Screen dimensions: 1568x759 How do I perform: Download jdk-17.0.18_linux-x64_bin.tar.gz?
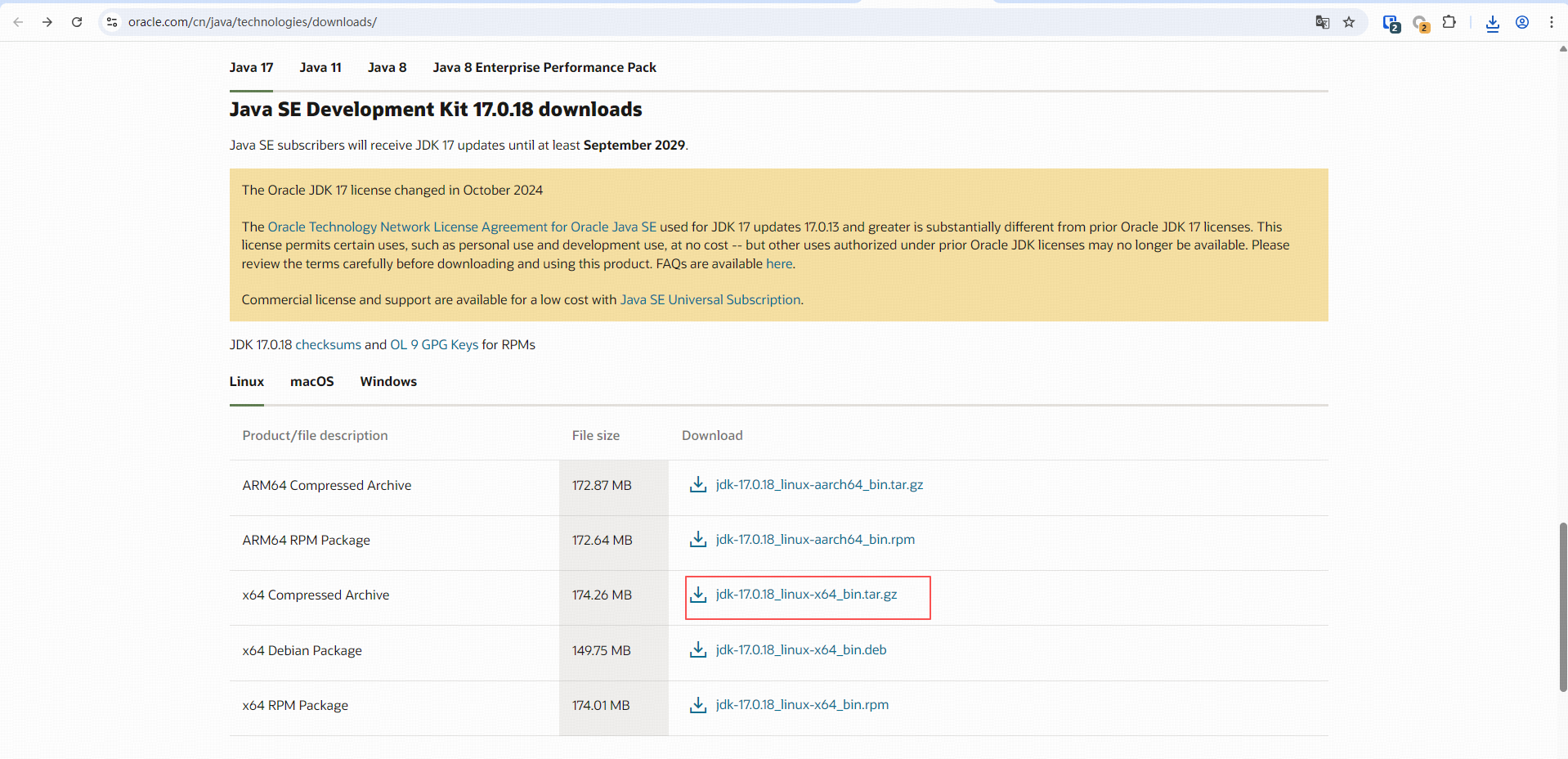pyautogui.click(x=806, y=595)
